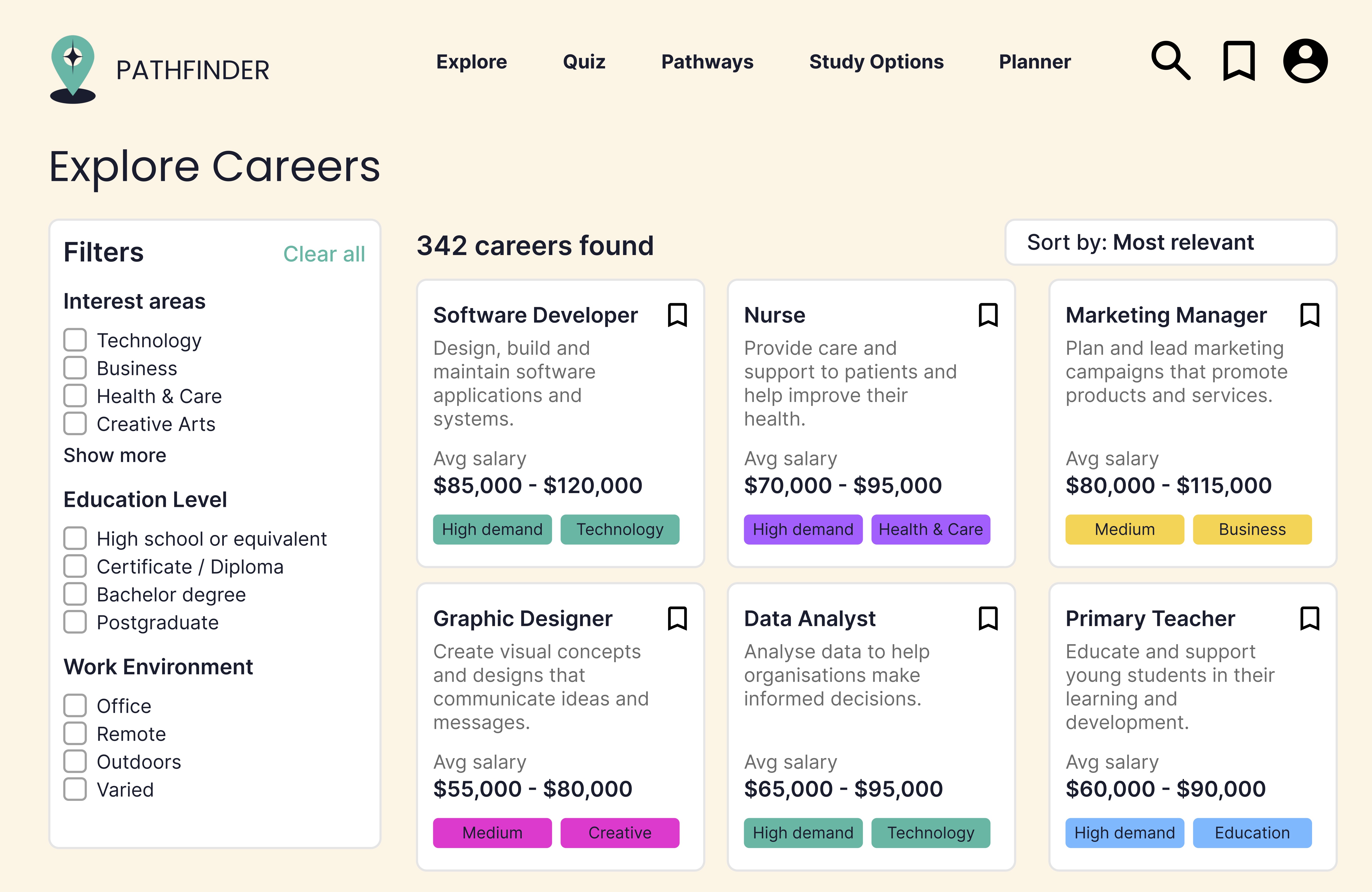Image resolution: width=1372 pixels, height=892 pixels.
Task: Open saved bookmarks in the header
Action: pos(1239,60)
